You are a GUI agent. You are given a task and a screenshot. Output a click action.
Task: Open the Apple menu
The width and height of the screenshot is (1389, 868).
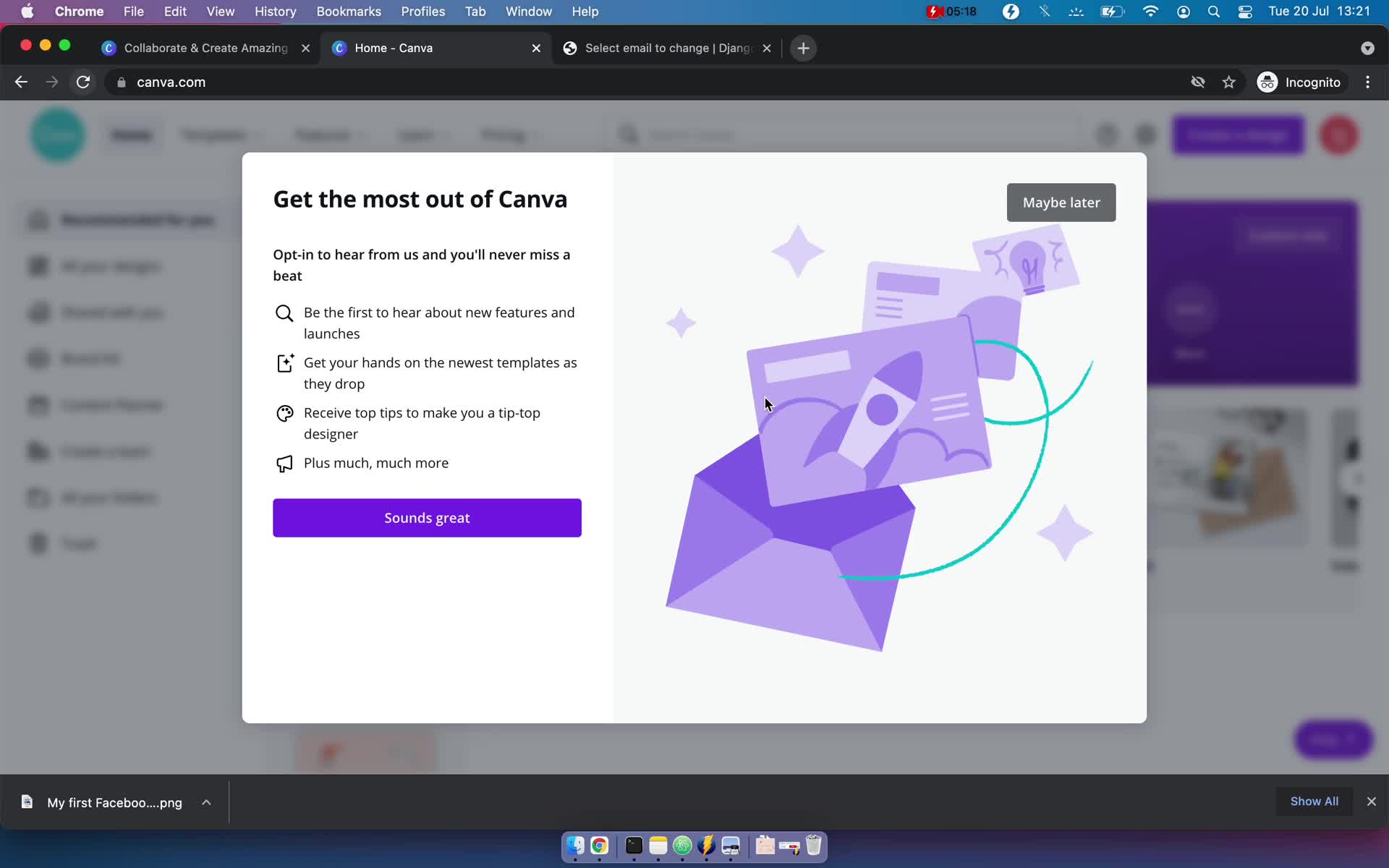(27, 12)
